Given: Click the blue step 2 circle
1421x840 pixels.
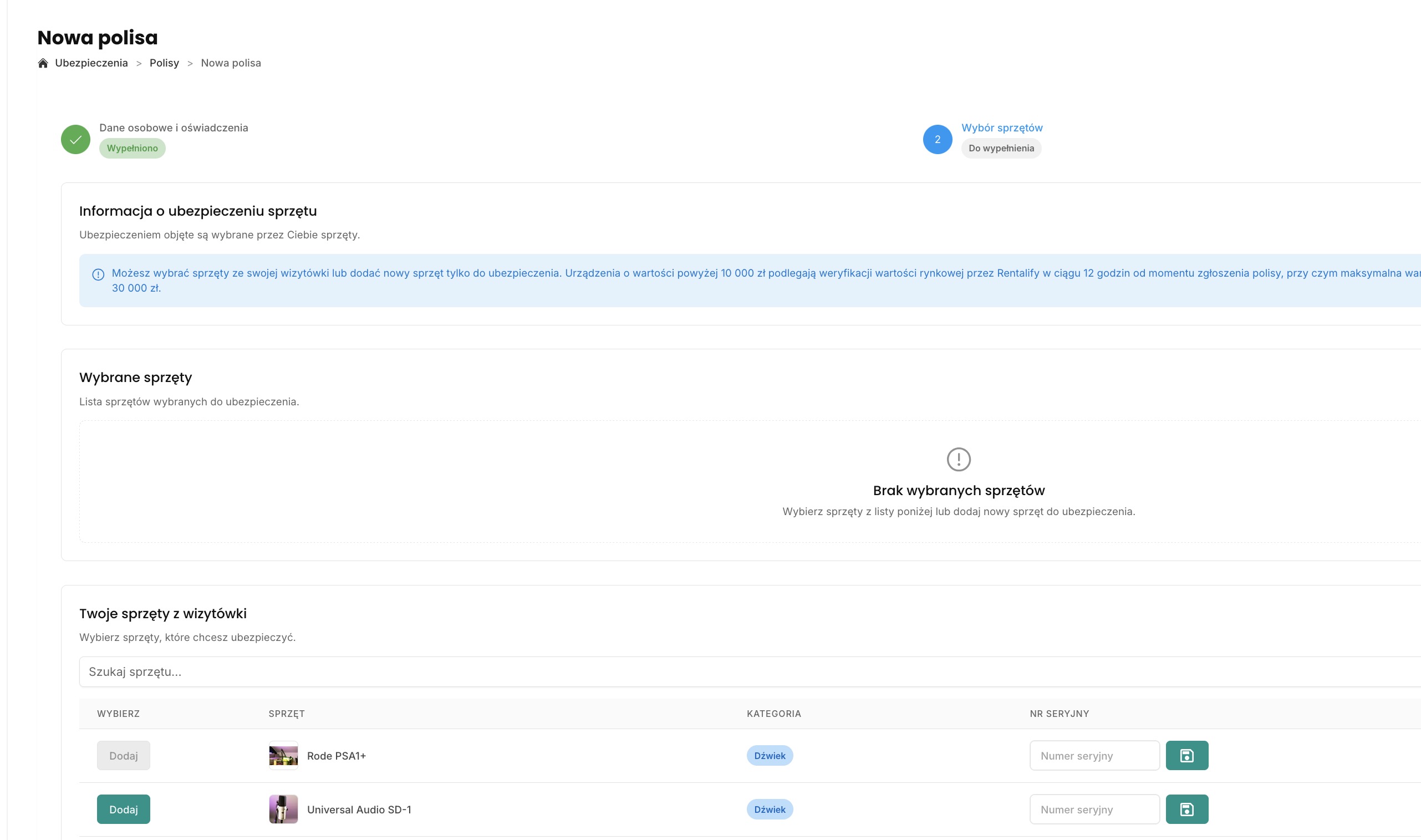Looking at the screenshot, I should point(937,139).
